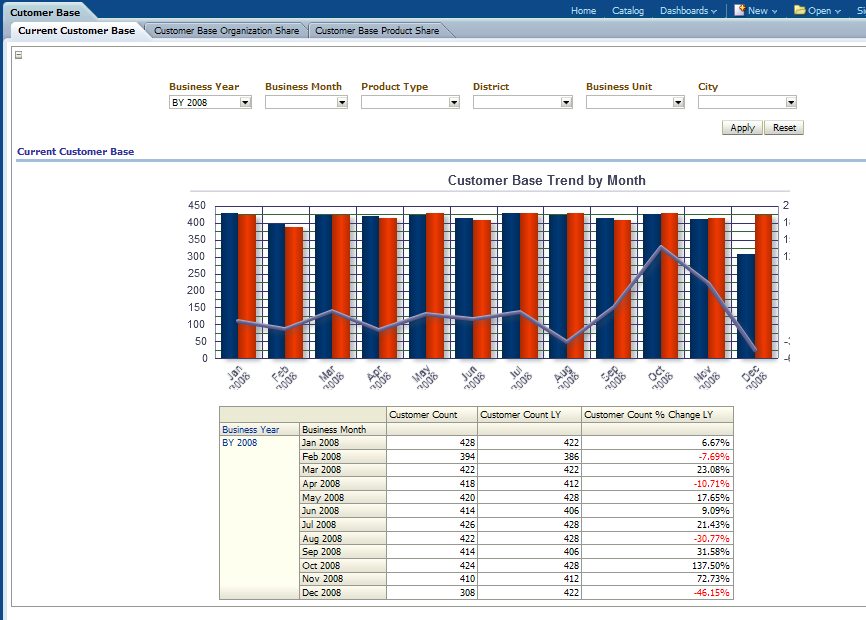Switch to Customer Base Organization Share tab
Image resolution: width=866 pixels, height=620 pixels.
226,31
